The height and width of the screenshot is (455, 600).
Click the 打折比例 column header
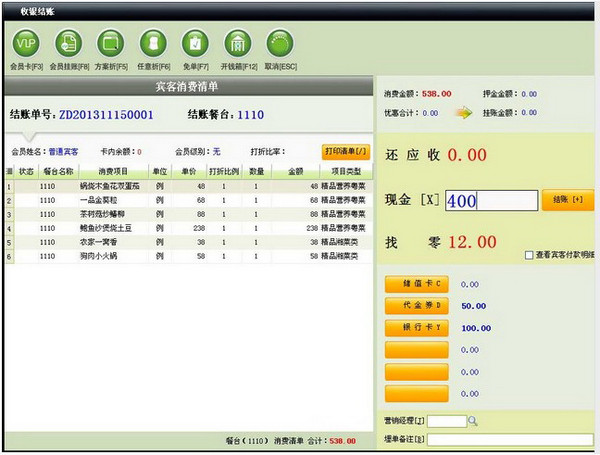[x=224, y=171]
